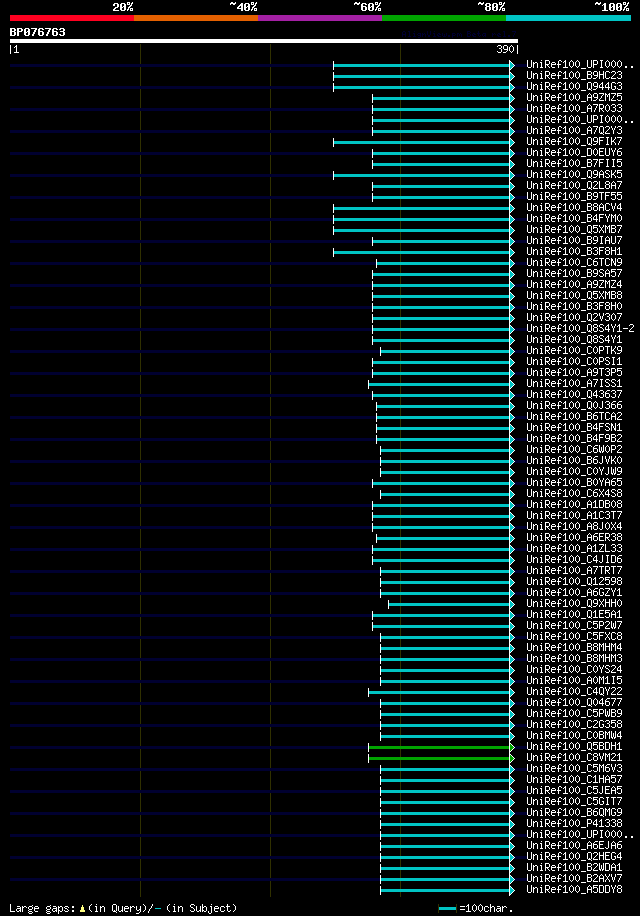Select the UniRef100_B6JVK0 label

[574, 461]
